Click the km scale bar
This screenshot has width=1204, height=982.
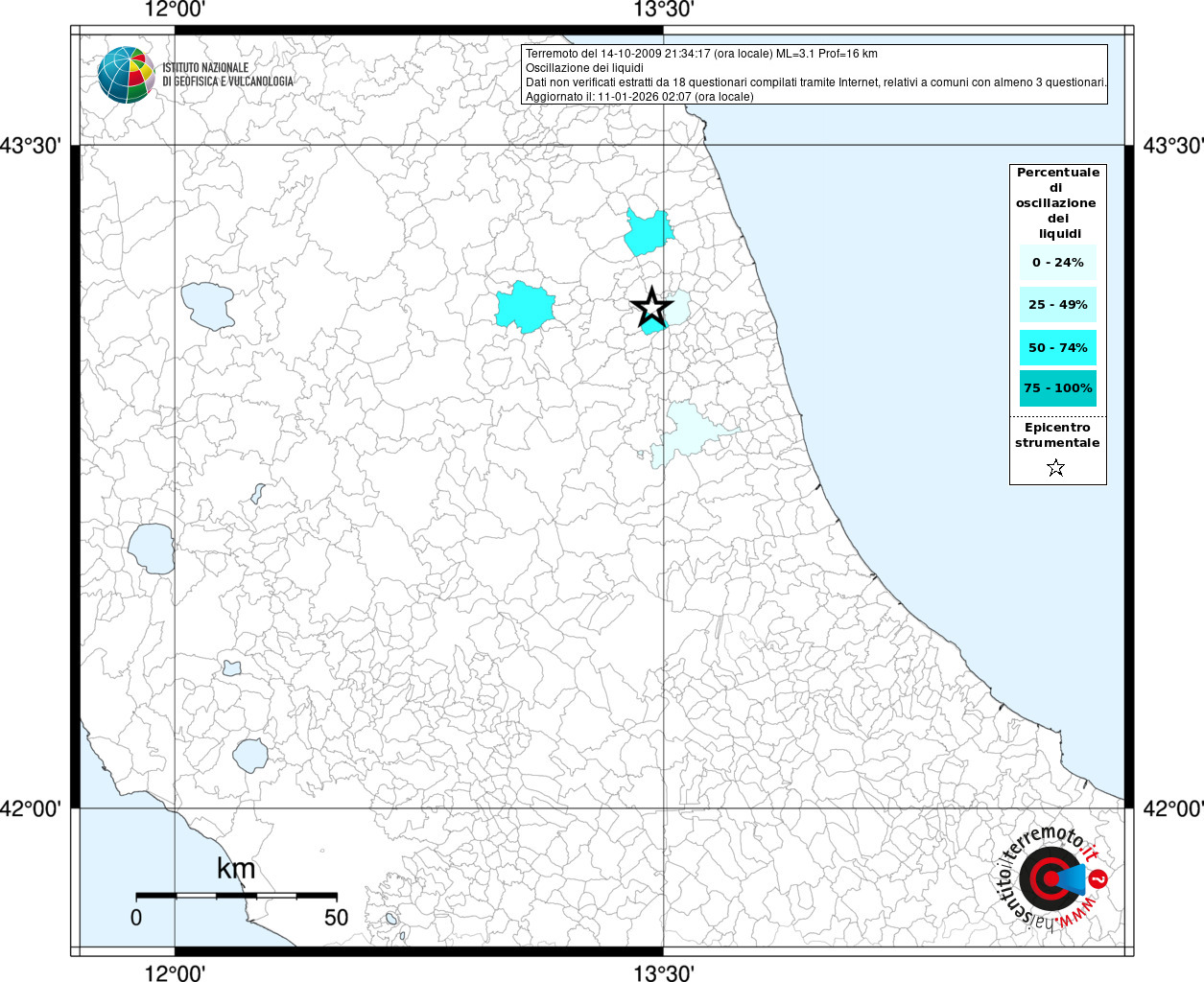click(236, 895)
